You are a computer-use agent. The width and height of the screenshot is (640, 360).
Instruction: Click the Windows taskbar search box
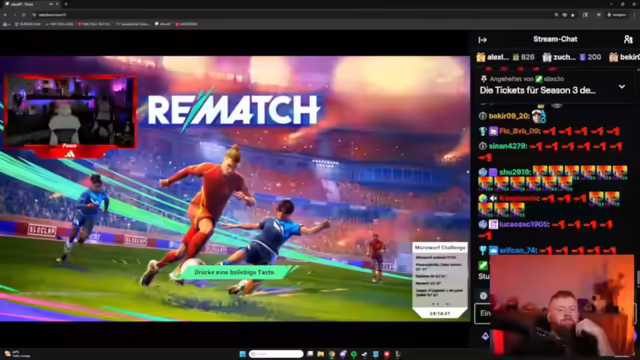click(276, 354)
